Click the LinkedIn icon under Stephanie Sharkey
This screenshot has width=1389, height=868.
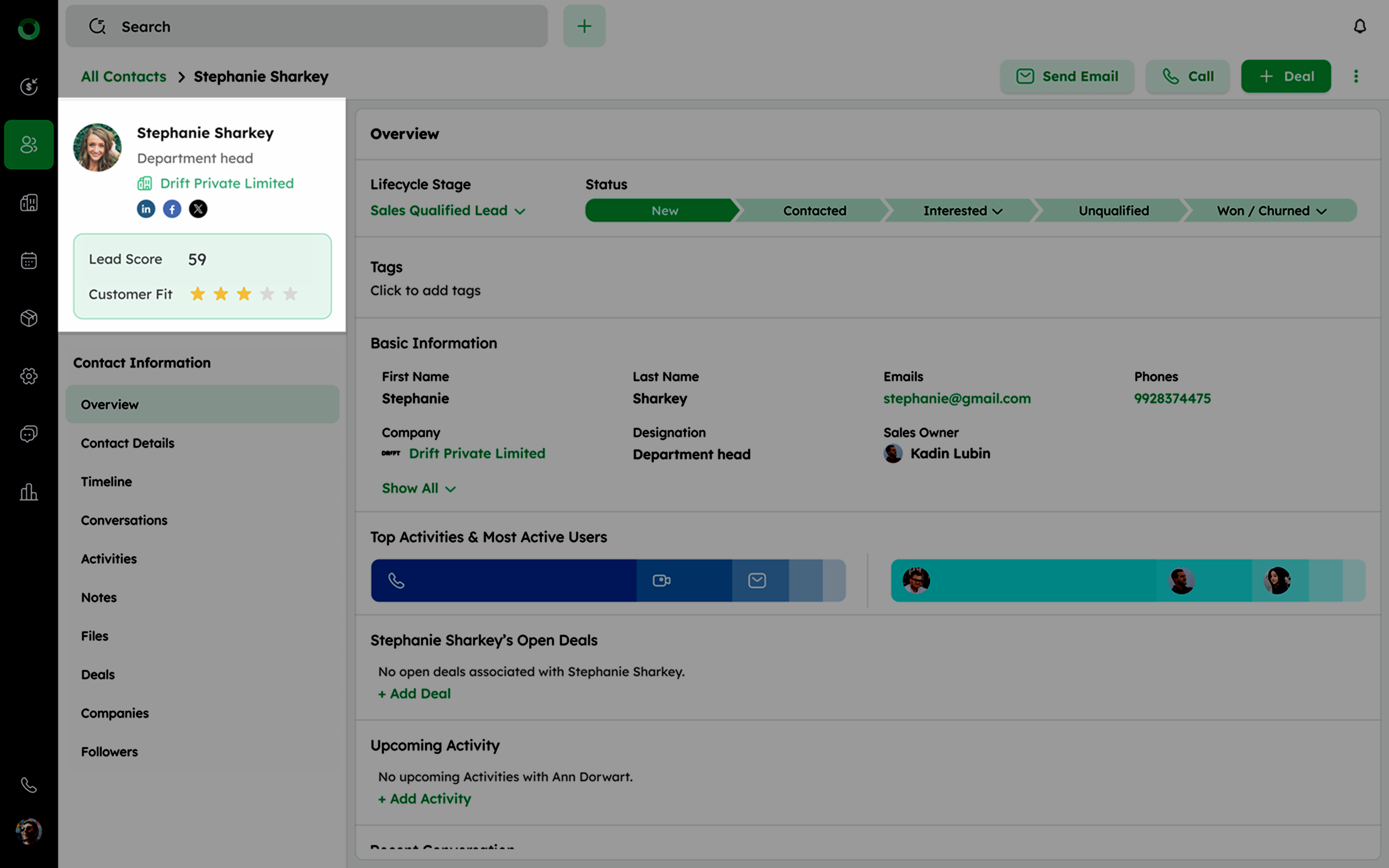pyautogui.click(x=146, y=209)
